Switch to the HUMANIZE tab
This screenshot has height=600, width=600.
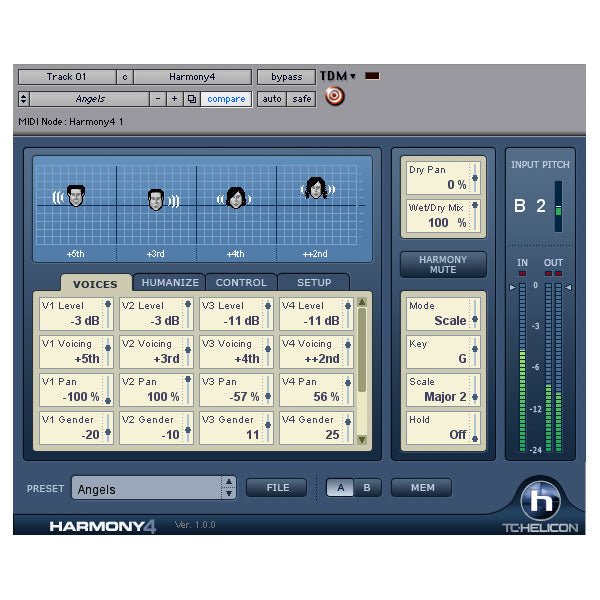[x=170, y=282]
